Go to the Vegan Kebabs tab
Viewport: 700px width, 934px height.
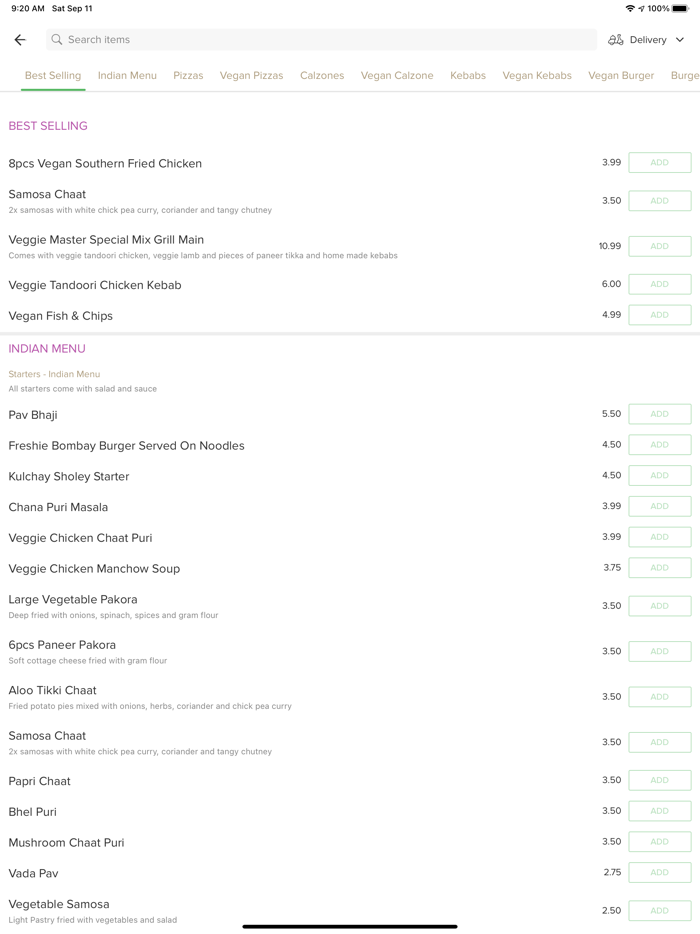pyautogui.click(x=537, y=76)
